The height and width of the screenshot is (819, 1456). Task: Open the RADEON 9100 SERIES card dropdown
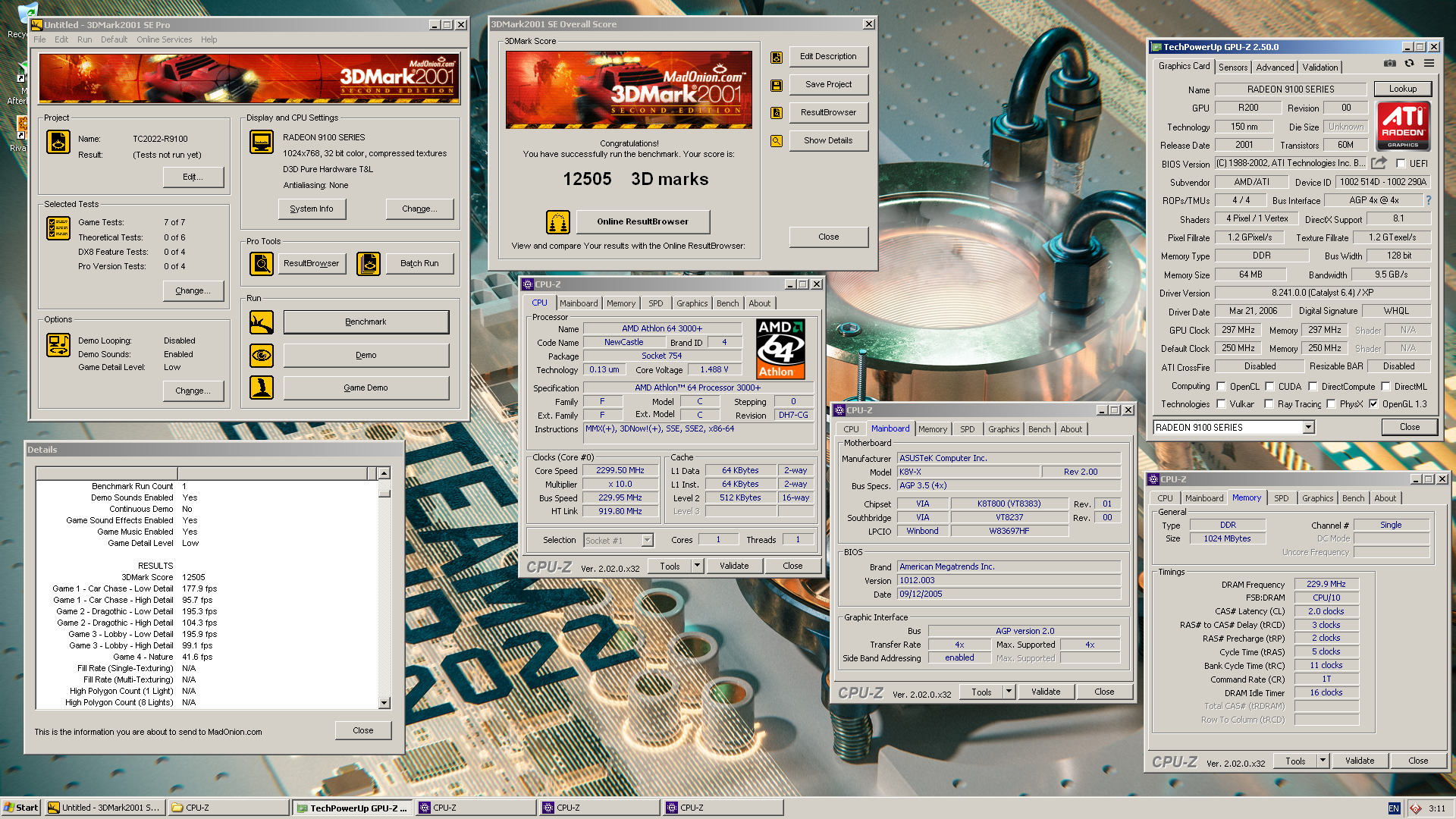(x=1308, y=428)
